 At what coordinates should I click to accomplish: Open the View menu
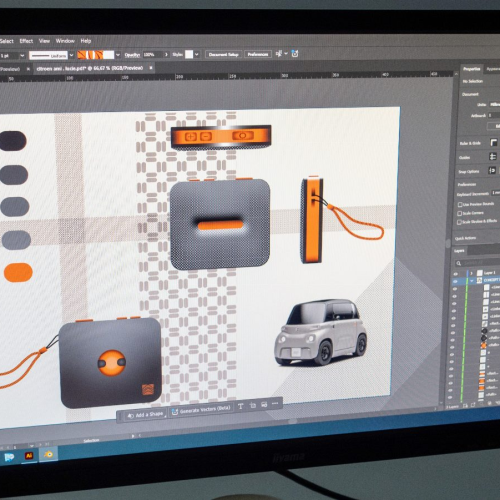(44, 41)
